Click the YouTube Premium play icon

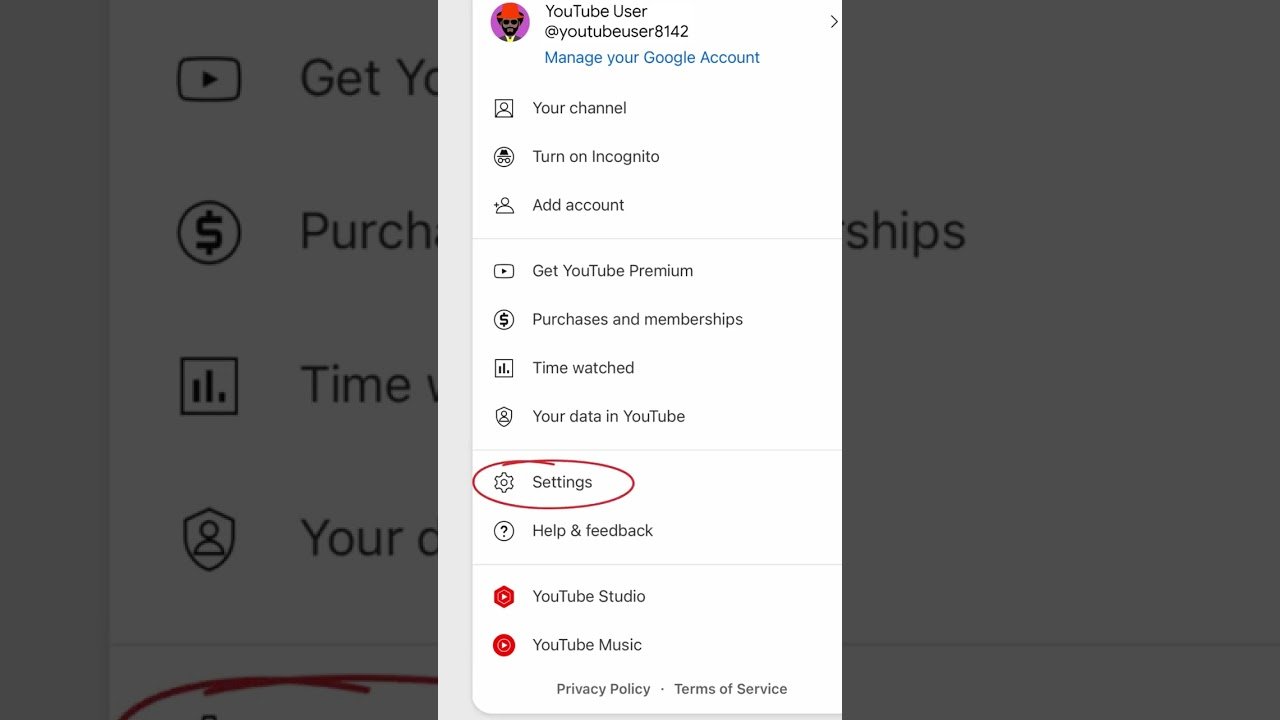click(x=504, y=271)
